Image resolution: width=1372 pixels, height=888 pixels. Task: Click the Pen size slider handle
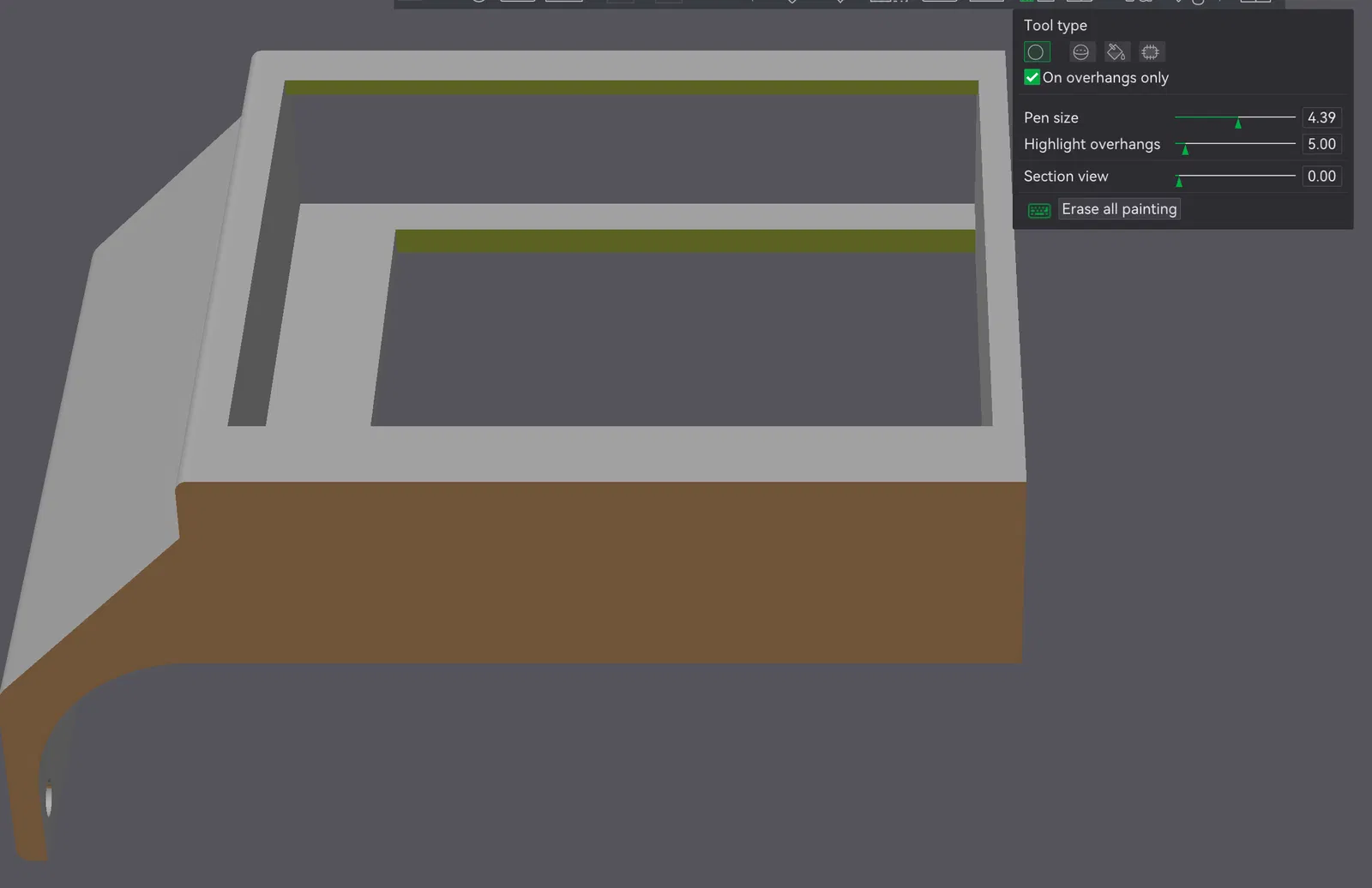pyautogui.click(x=1237, y=123)
